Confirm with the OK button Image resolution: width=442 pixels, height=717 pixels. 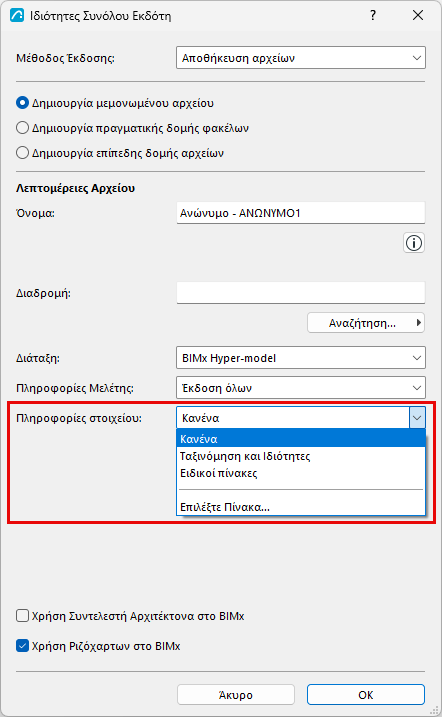(x=366, y=695)
